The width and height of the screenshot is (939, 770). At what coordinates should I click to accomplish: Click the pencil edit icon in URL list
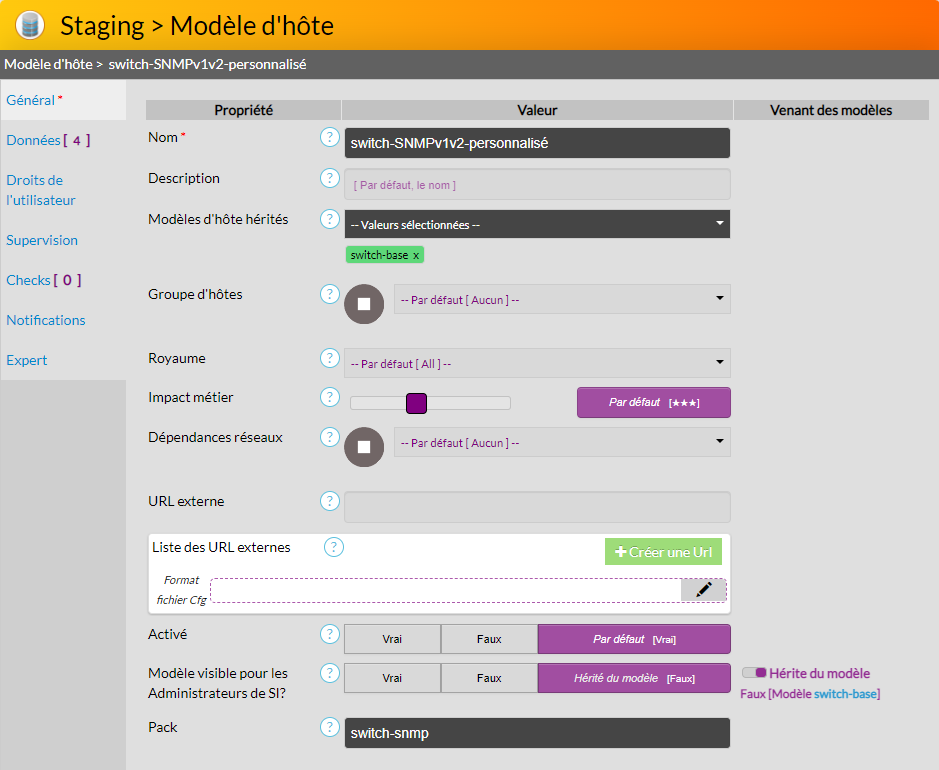pos(703,590)
